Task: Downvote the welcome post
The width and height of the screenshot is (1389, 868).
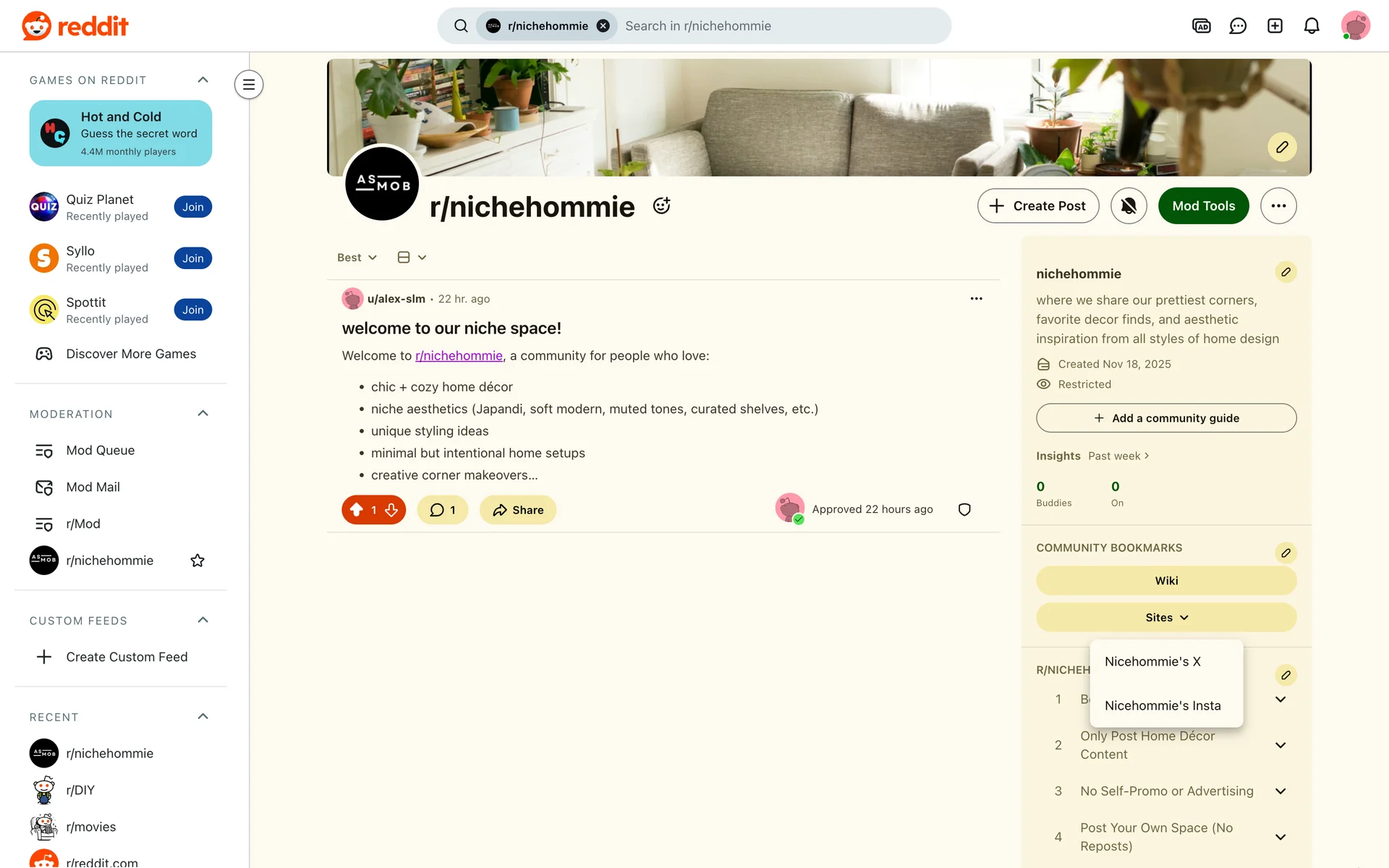Action: [391, 510]
